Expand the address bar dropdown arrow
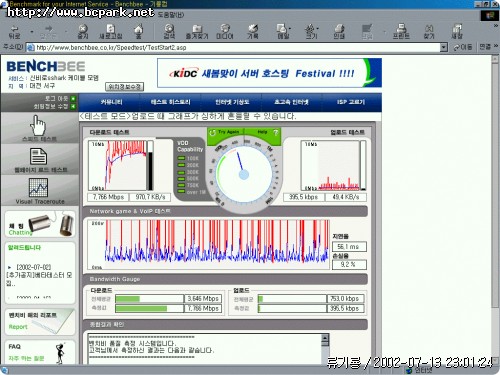The width and height of the screenshot is (500, 375). [443, 47]
